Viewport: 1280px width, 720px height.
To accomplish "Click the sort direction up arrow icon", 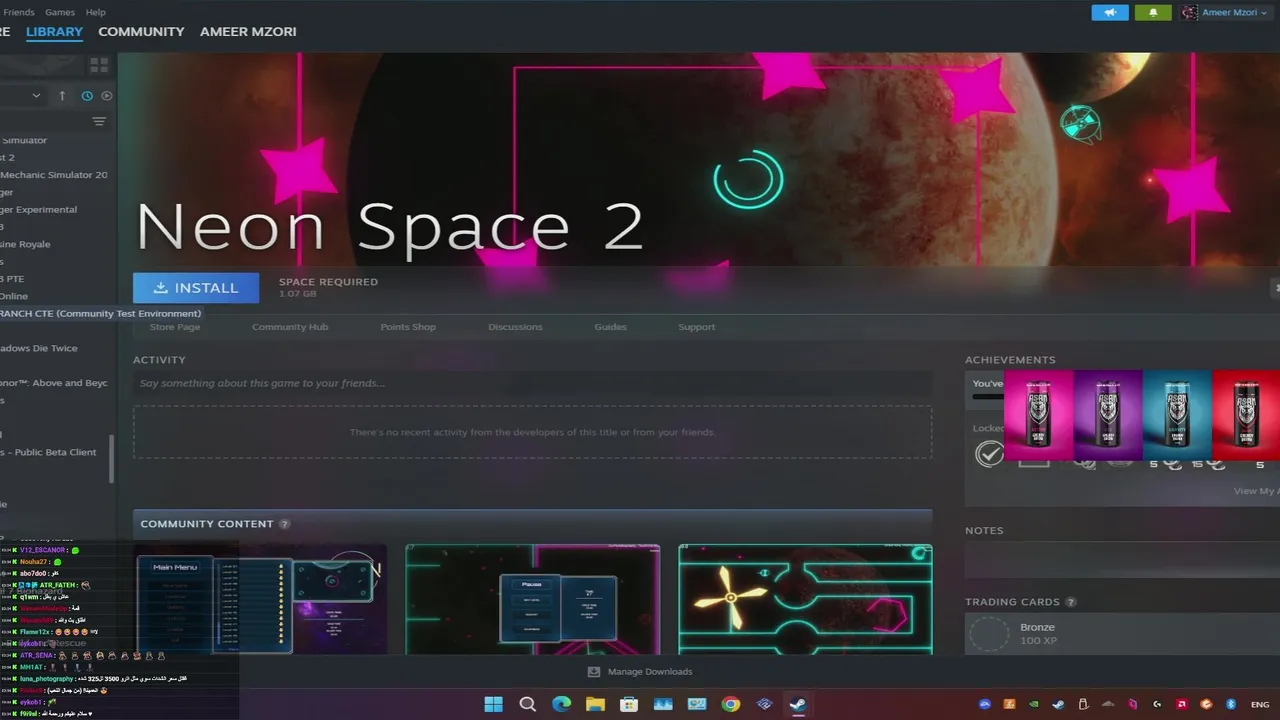I will [x=62, y=96].
